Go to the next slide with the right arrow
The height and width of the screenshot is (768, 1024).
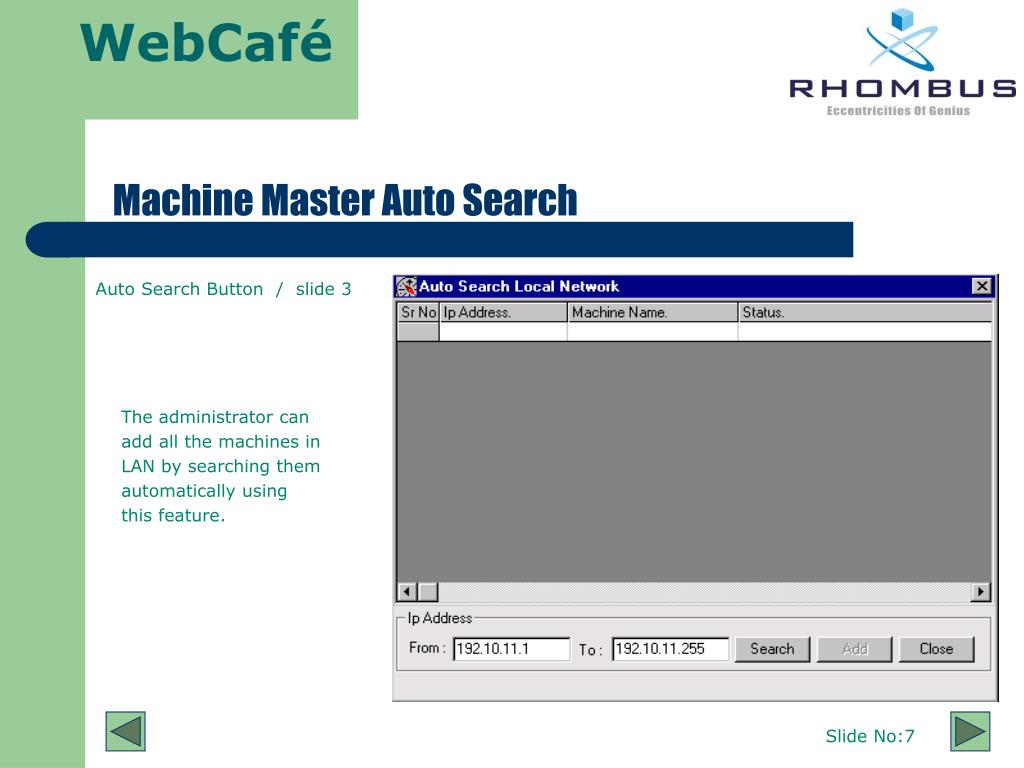[970, 731]
